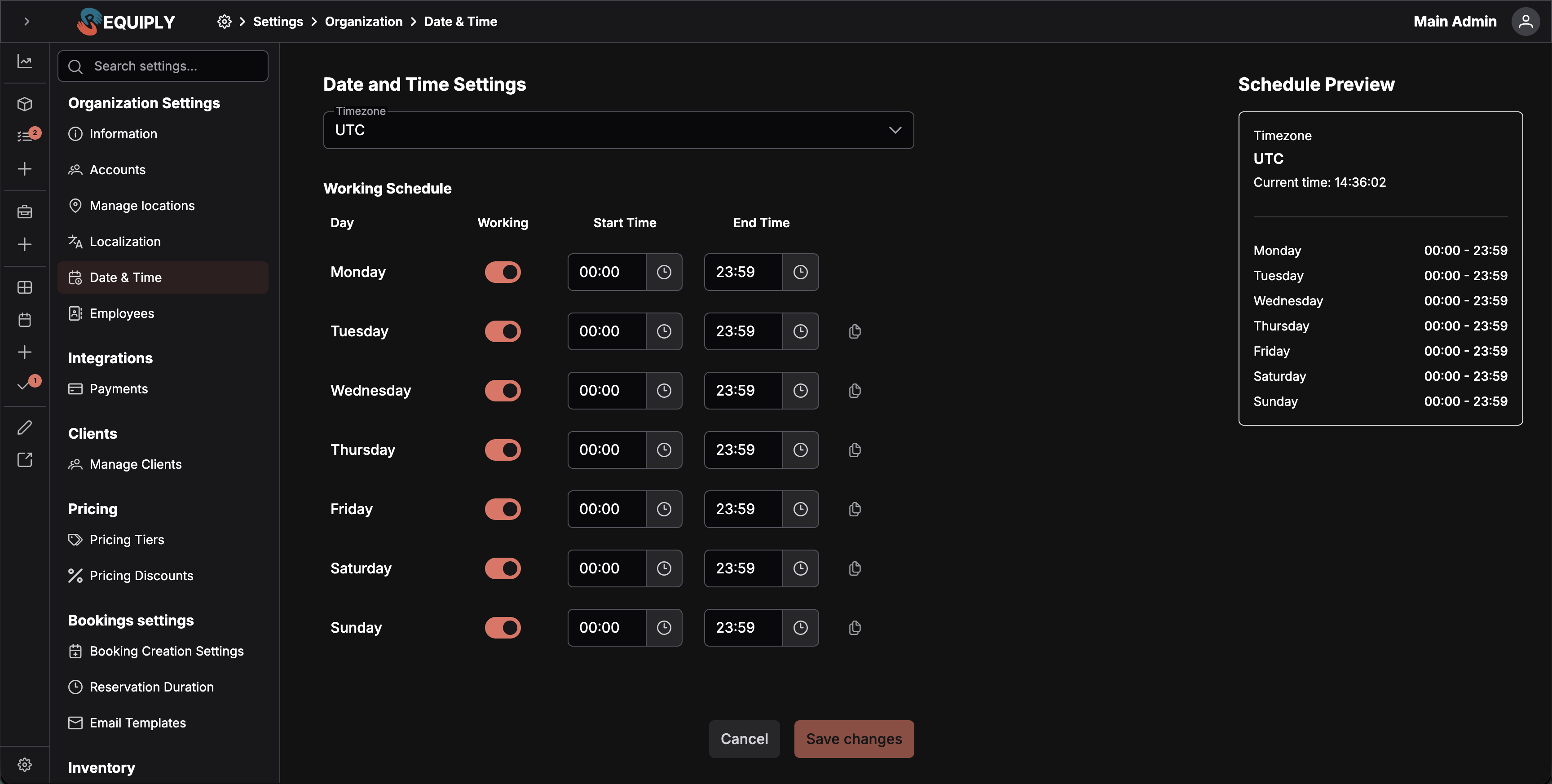1552x784 pixels.
Task: Open the calendar icon in left rail
Action: click(25, 320)
